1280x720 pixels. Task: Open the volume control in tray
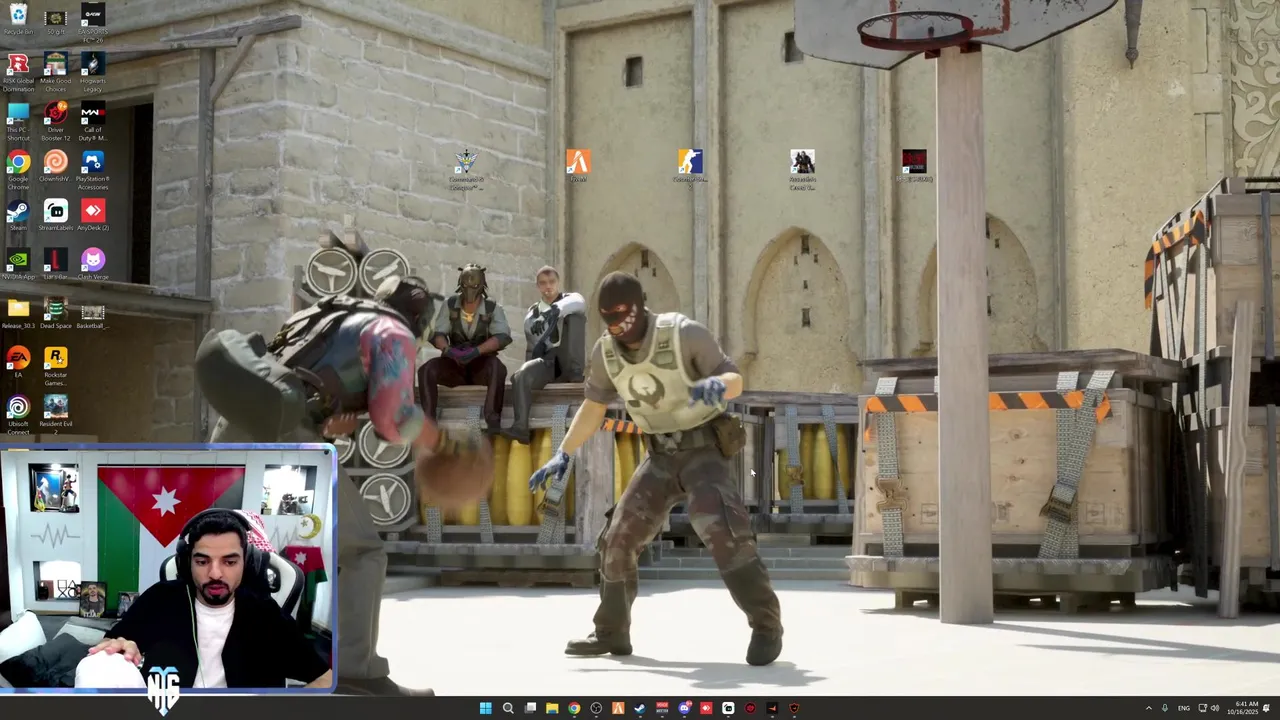point(1215,708)
